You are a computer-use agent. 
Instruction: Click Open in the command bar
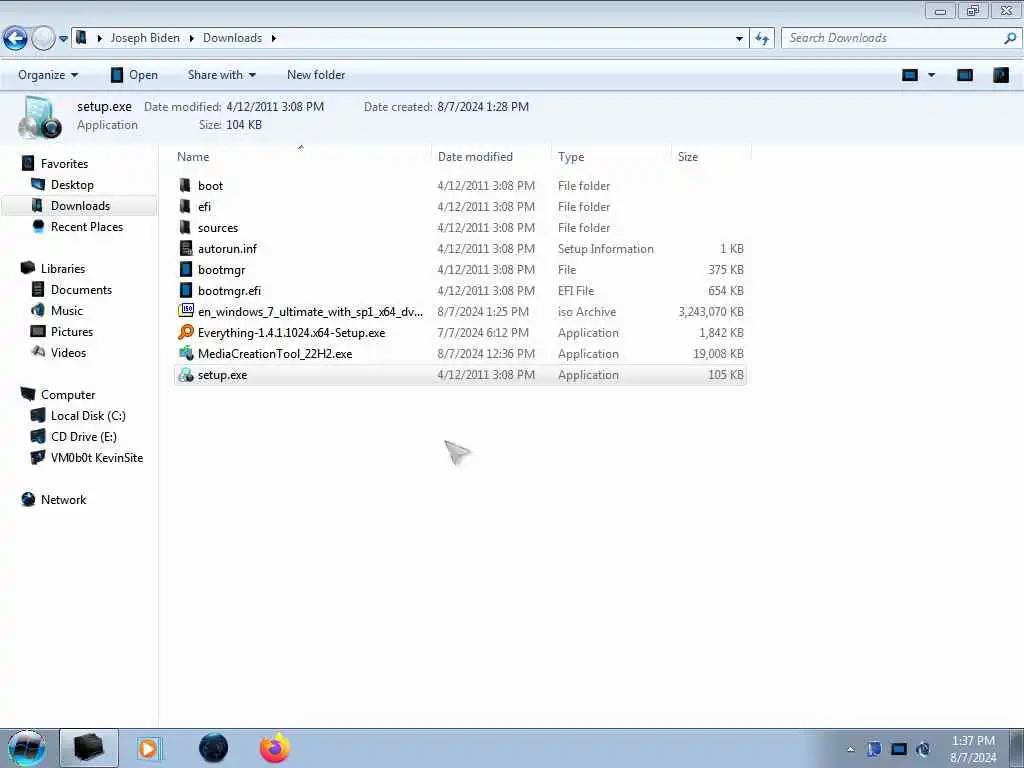point(134,75)
